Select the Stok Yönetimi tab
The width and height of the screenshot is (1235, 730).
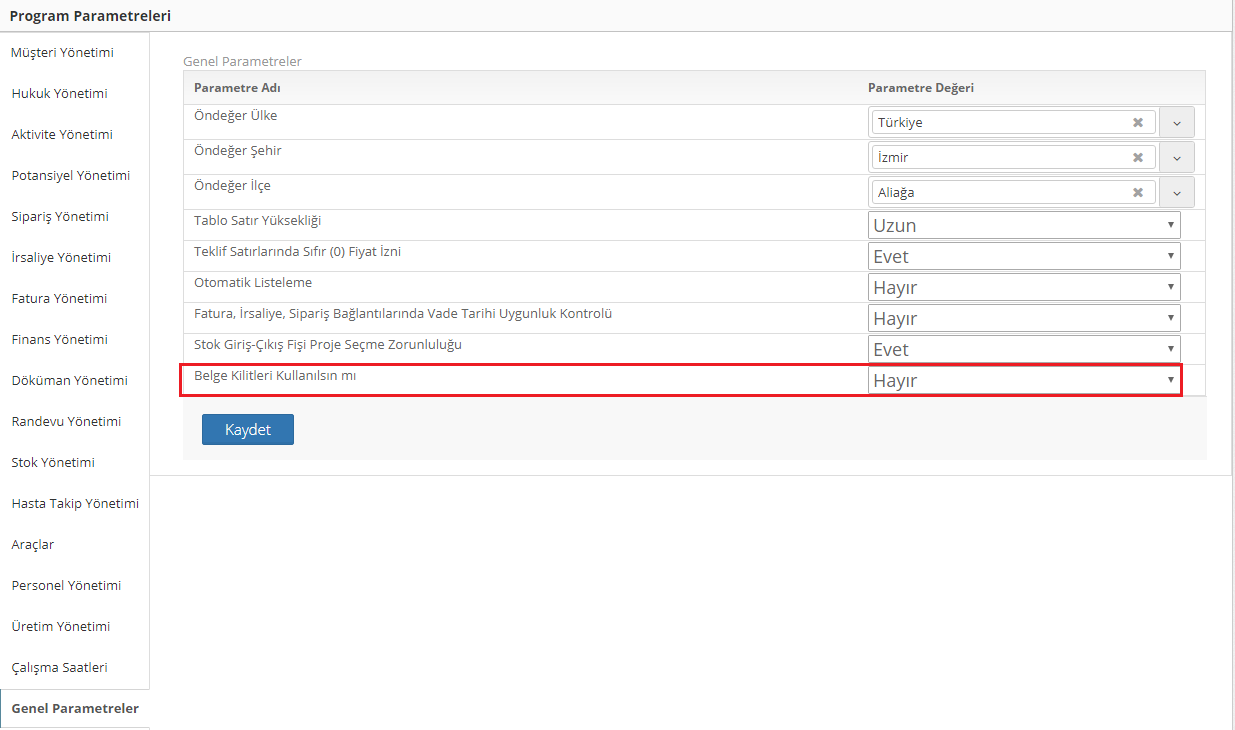pyautogui.click(x=53, y=462)
